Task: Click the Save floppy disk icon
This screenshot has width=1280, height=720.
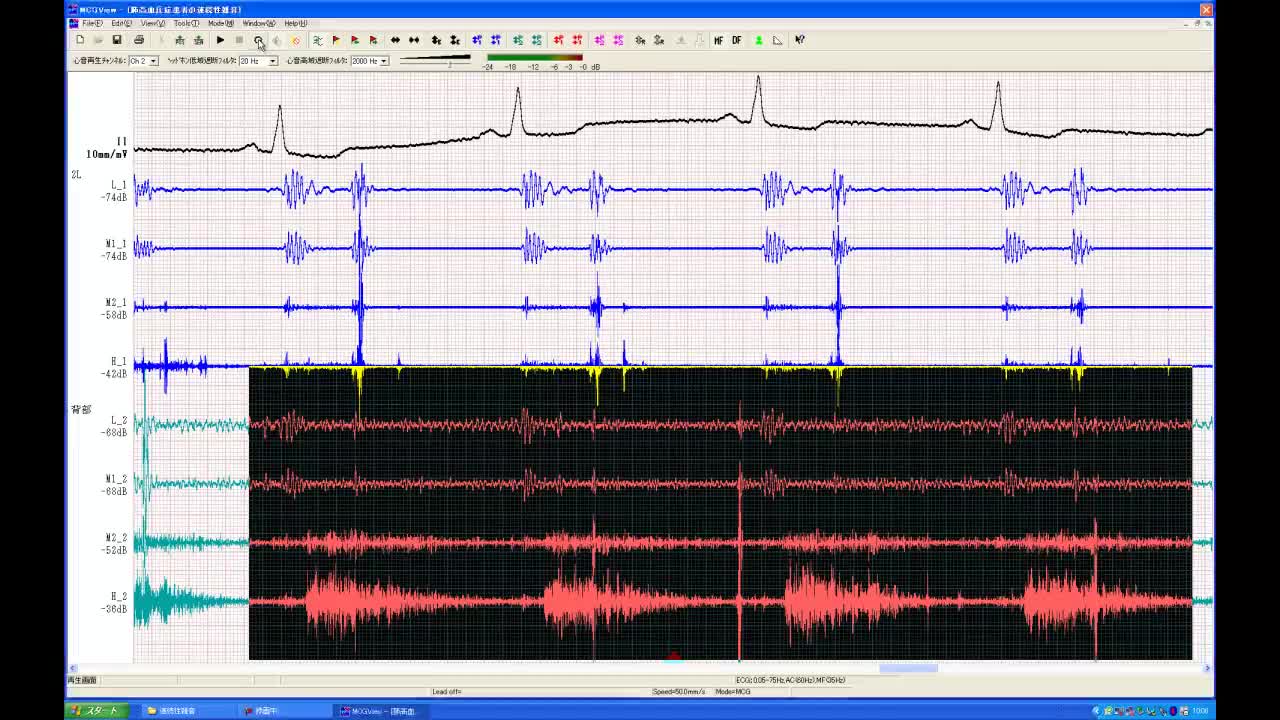Action: coord(117,40)
